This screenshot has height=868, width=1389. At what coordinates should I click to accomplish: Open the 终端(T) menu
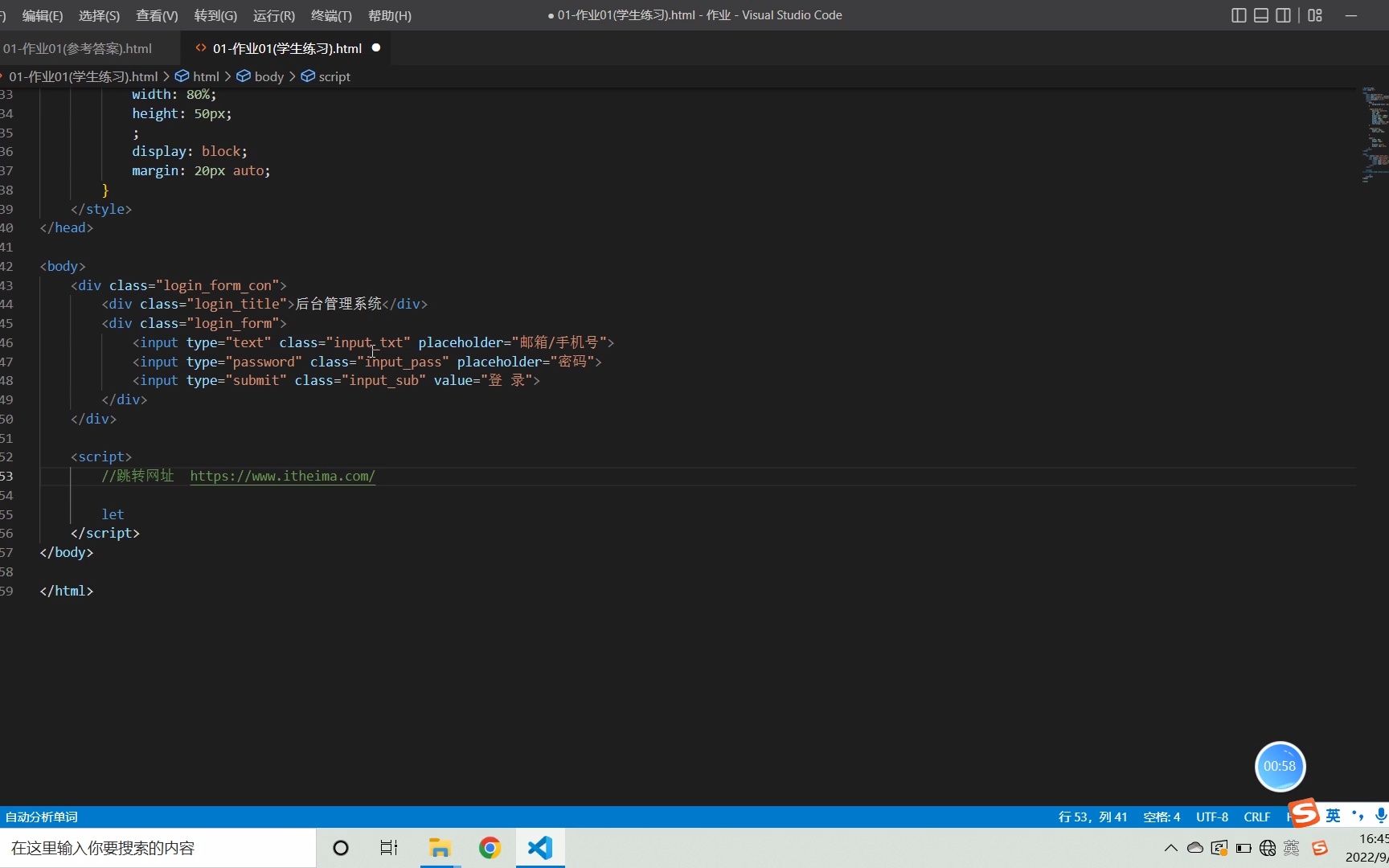(x=331, y=15)
